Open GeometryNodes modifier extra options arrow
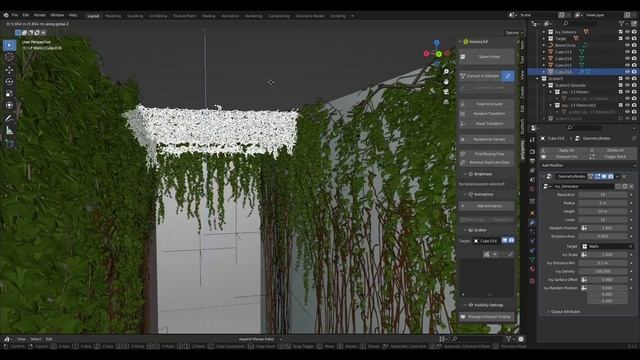This screenshot has height=360, width=640. (618, 176)
